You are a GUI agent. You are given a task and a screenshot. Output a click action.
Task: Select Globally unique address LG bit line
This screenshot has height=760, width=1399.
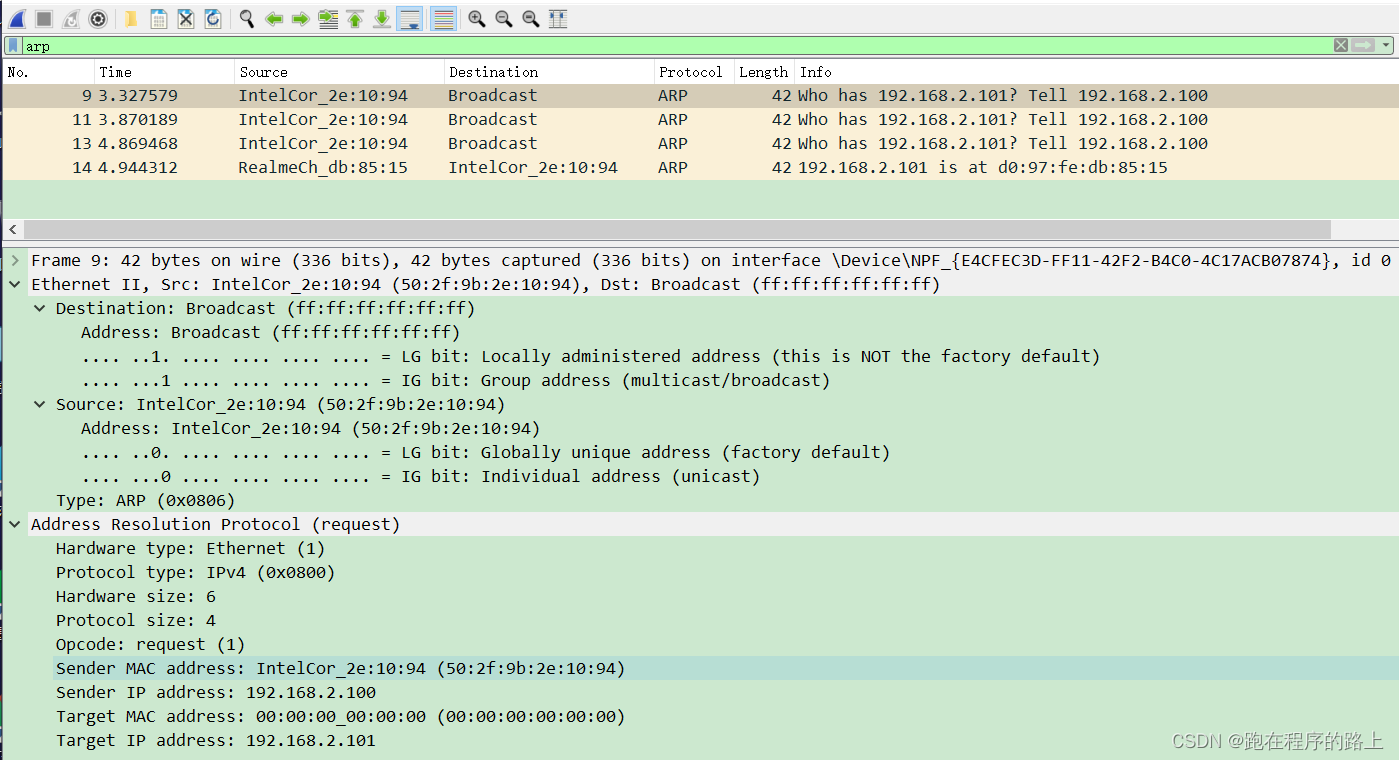coord(485,452)
